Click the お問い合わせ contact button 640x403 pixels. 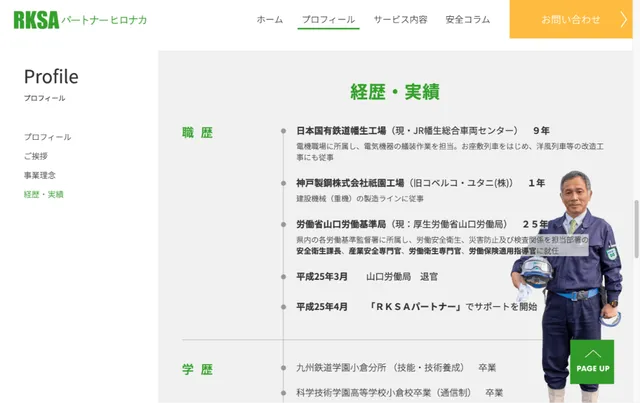571,19
